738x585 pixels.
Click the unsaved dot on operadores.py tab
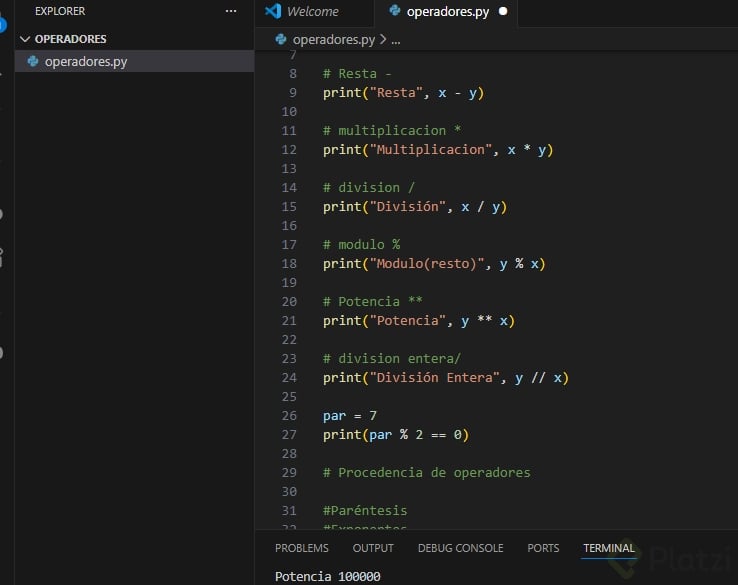coord(503,11)
